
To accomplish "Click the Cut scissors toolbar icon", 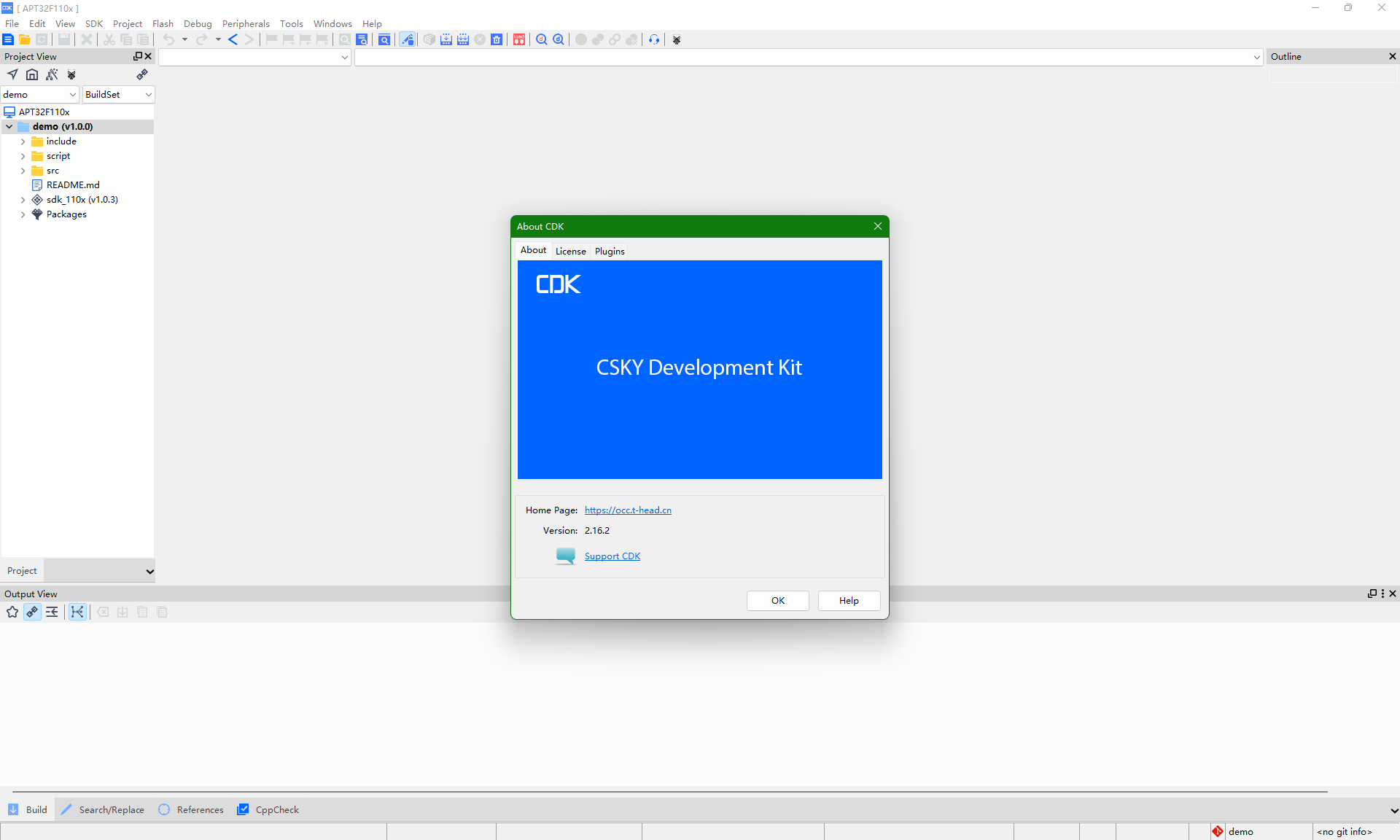I will [109, 39].
